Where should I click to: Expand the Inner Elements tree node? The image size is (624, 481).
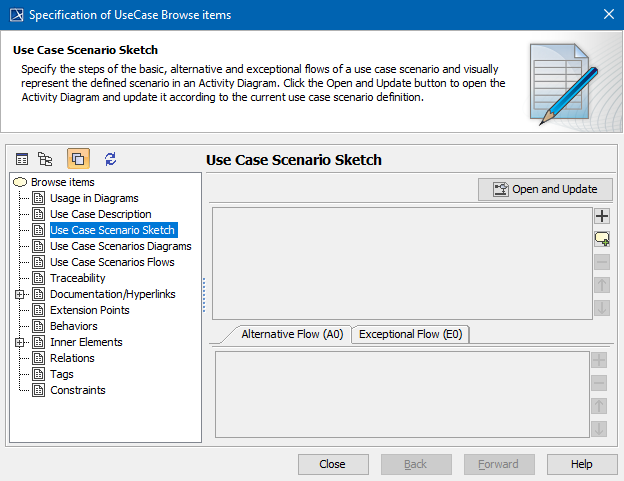(18, 342)
